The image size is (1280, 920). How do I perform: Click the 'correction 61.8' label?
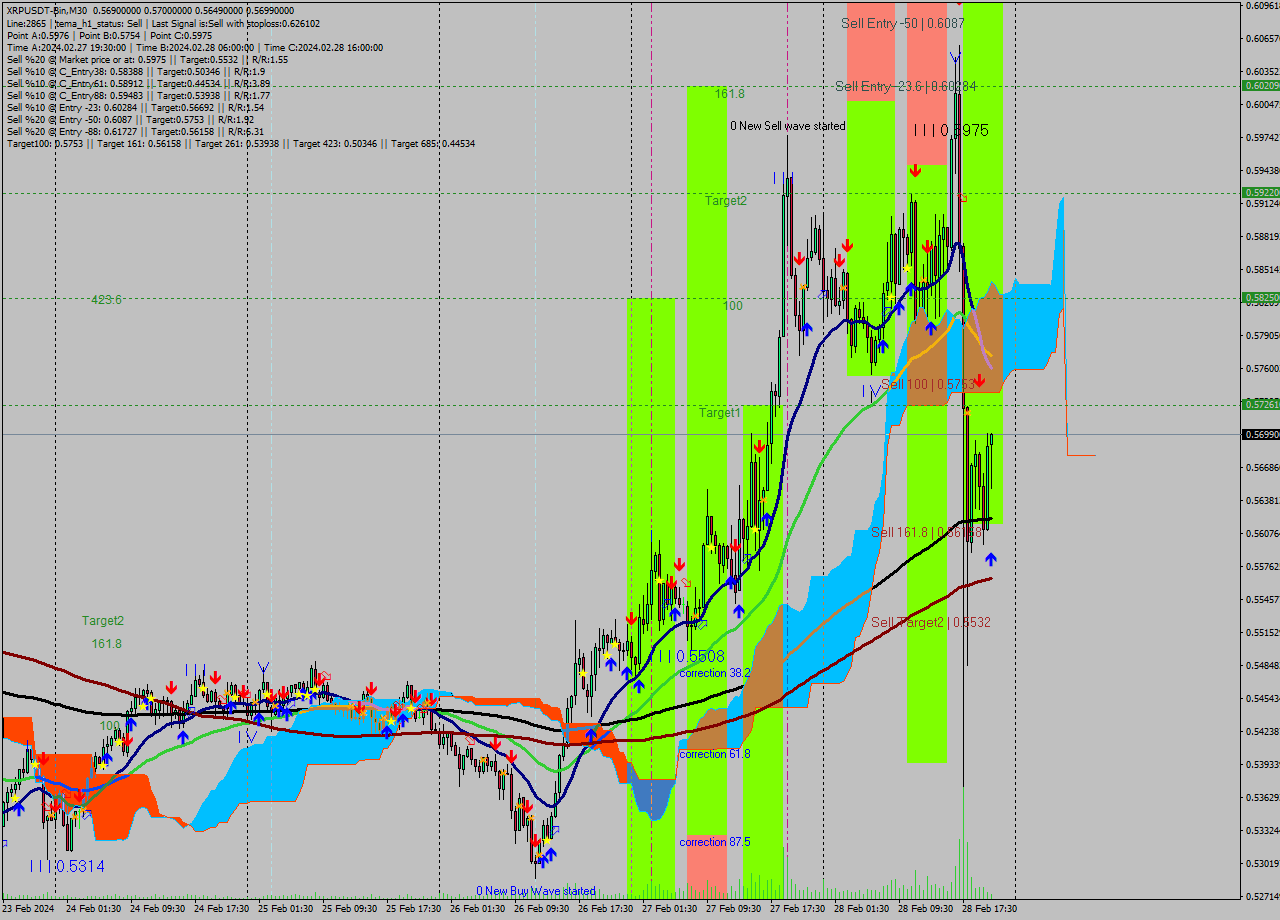714,754
